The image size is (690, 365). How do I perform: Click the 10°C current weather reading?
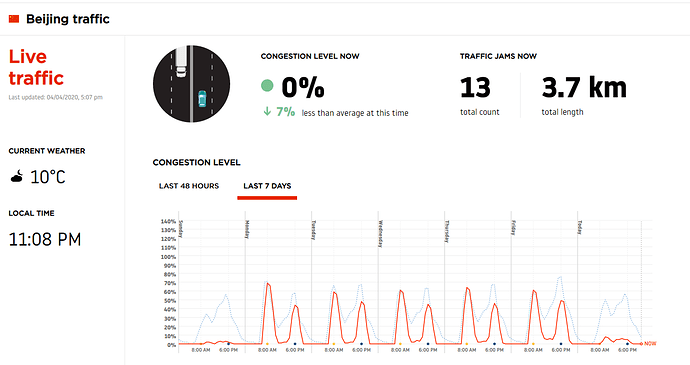point(48,177)
